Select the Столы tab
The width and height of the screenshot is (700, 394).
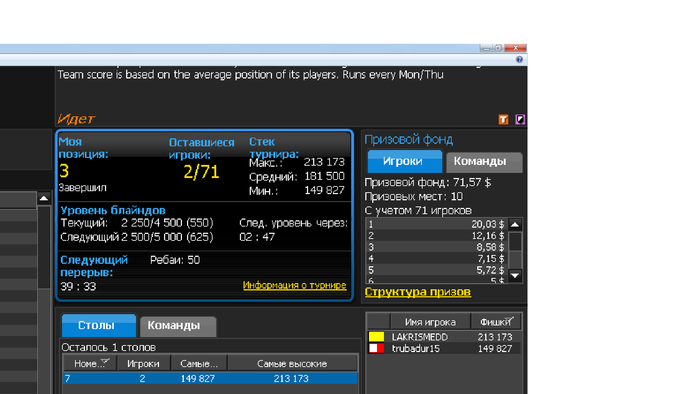point(99,325)
